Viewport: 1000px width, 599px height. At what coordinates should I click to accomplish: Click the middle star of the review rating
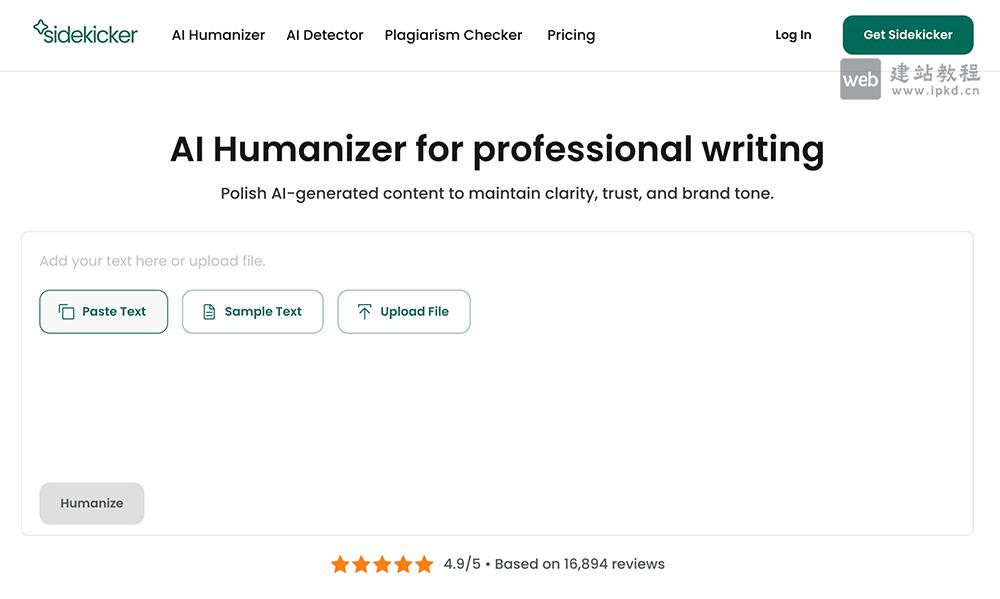383,564
